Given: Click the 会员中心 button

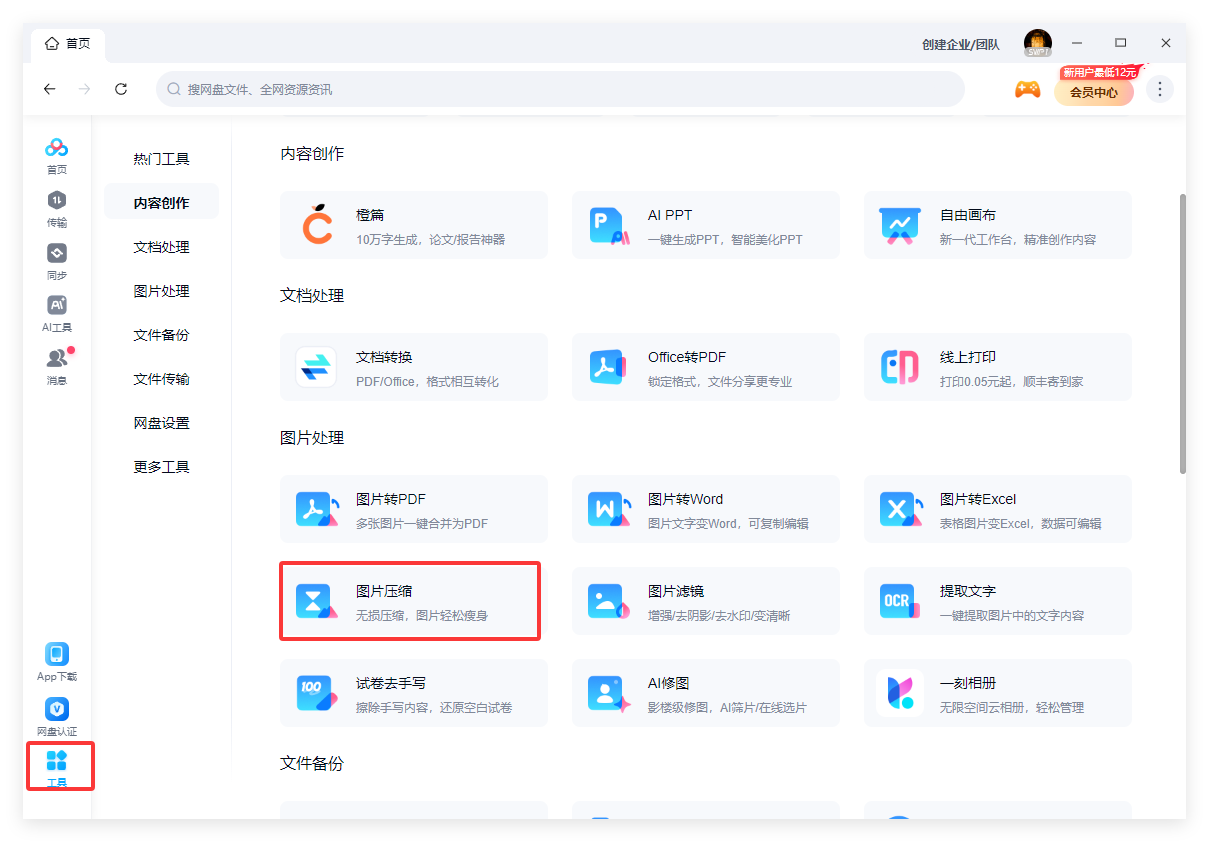Looking at the screenshot, I should click(1093, 92).
